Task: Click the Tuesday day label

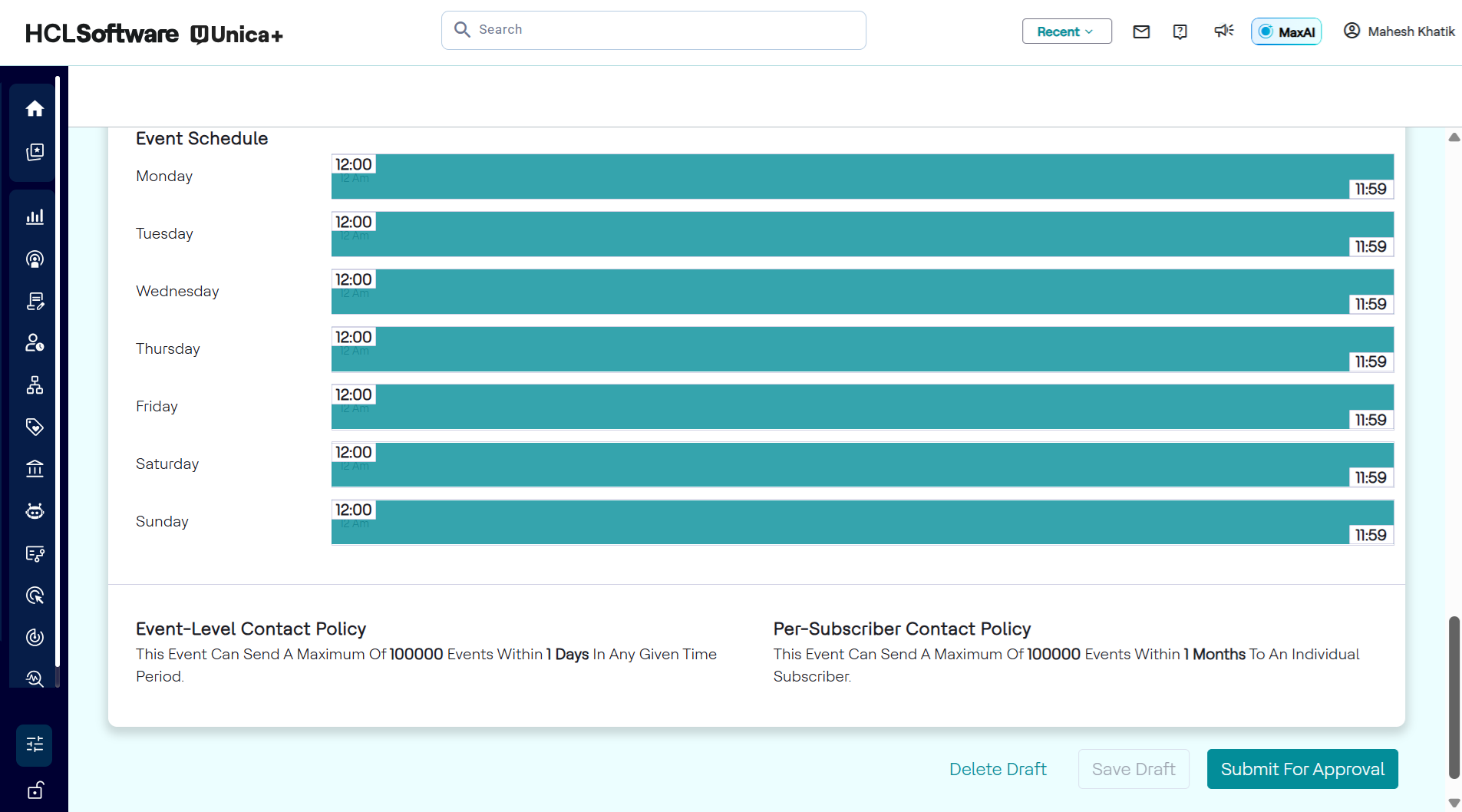Action: 164,234
